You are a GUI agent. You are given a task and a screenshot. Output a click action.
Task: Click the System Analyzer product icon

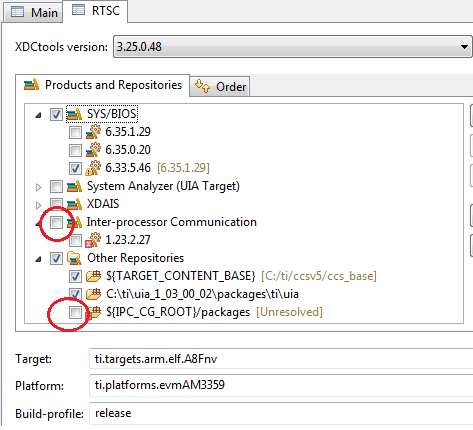coord(74,186)
